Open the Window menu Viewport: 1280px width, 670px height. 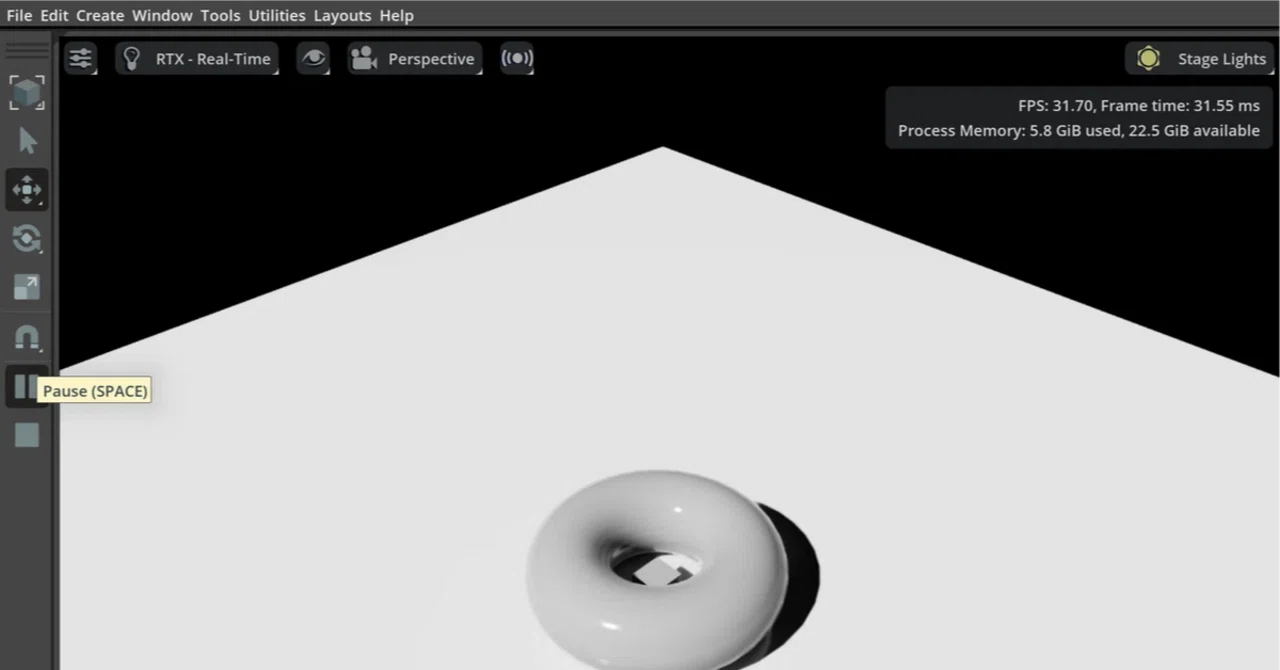(x=163, y=15)
